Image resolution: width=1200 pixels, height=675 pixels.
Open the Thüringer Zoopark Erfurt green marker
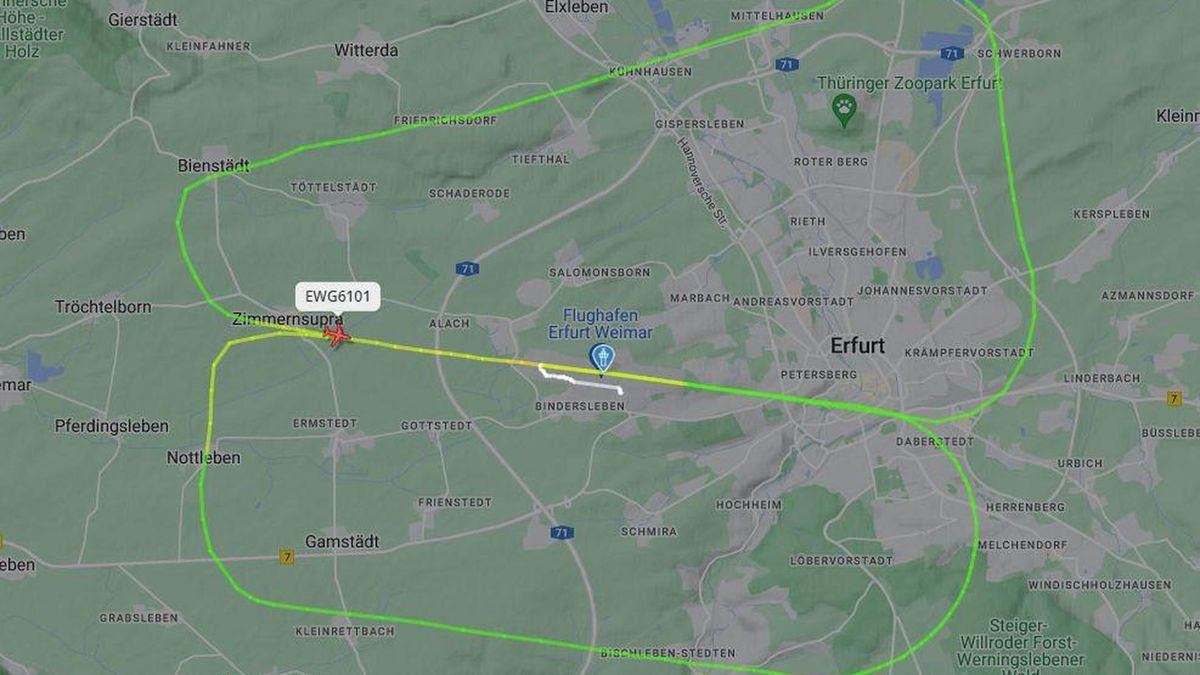pos(844,110)
